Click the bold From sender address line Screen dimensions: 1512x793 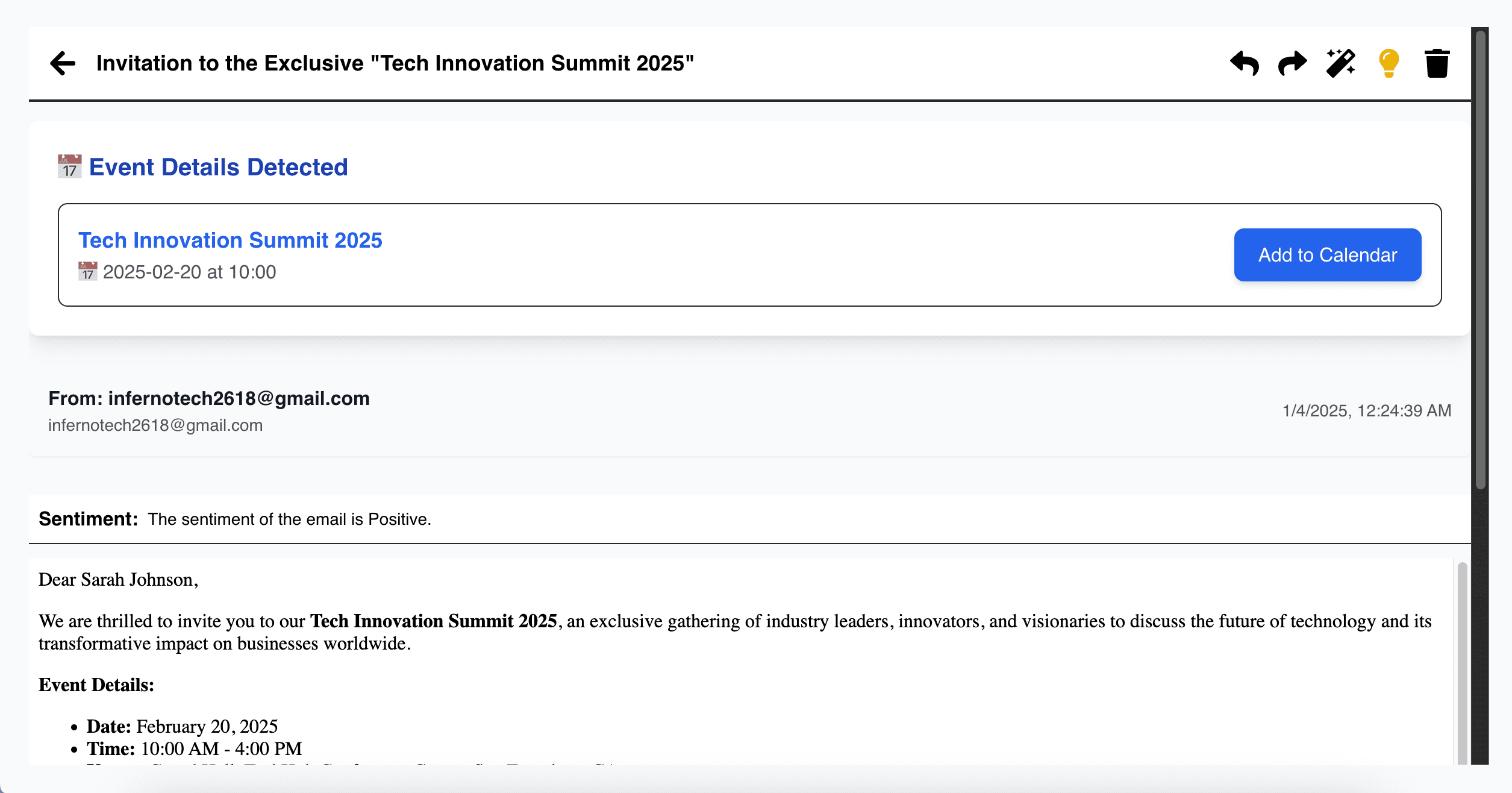[208, 398]
